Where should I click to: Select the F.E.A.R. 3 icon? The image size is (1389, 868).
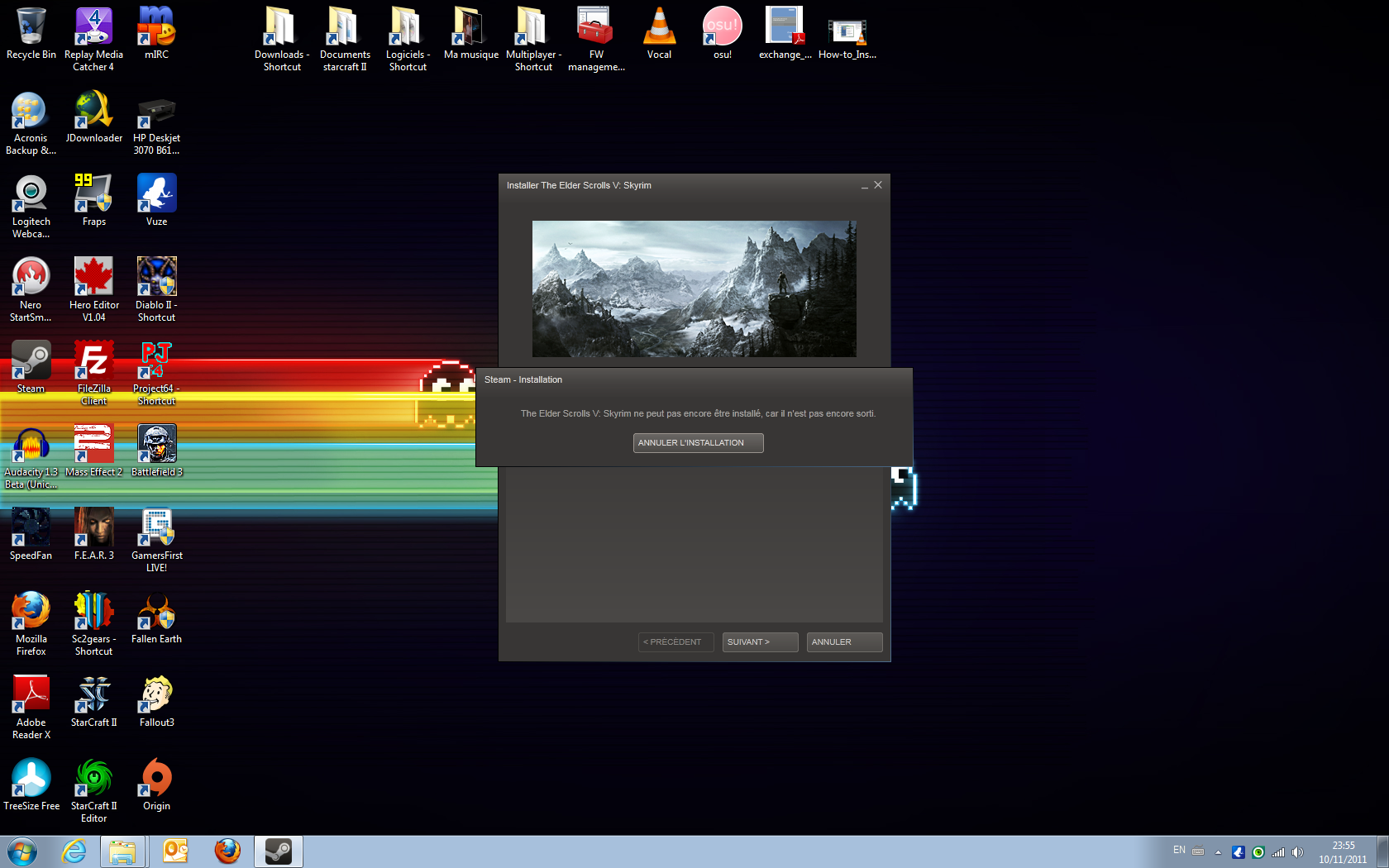[94, 536]
